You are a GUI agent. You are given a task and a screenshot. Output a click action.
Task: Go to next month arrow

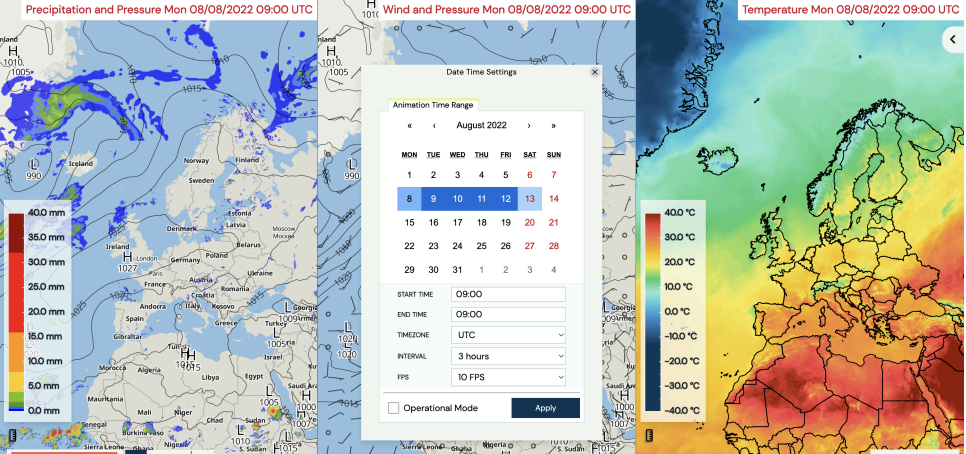[x=529, y=126]
